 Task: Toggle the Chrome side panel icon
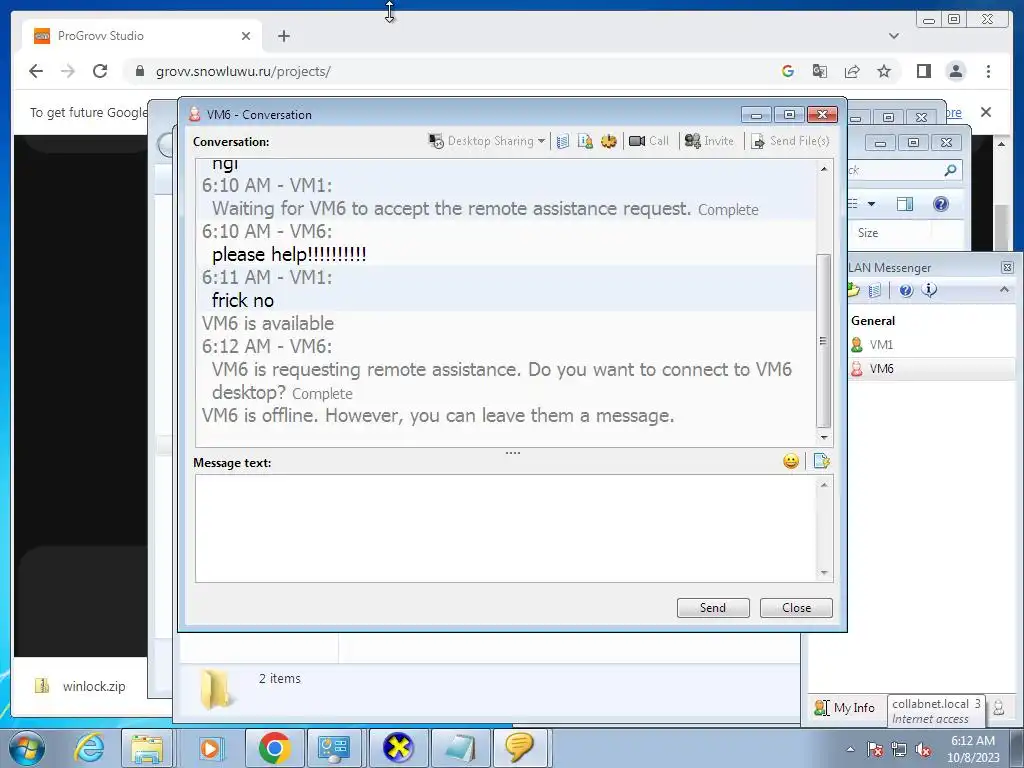pos(923,71)
